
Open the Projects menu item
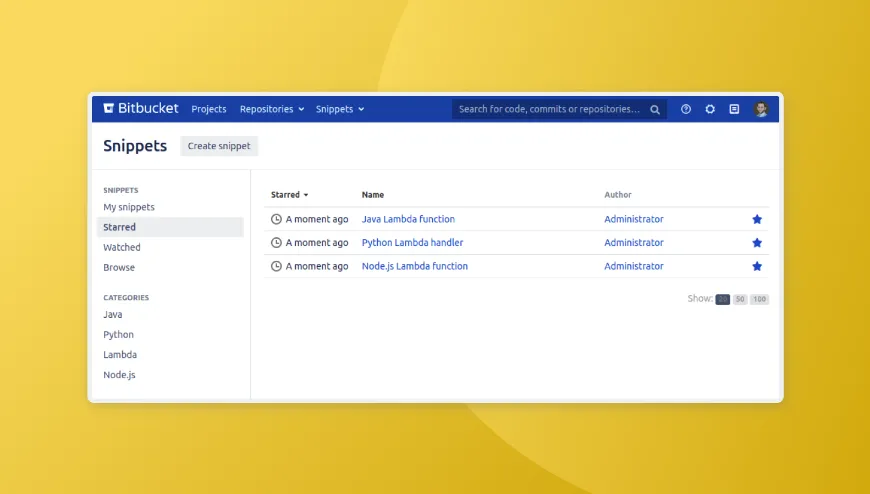[209, 109]
